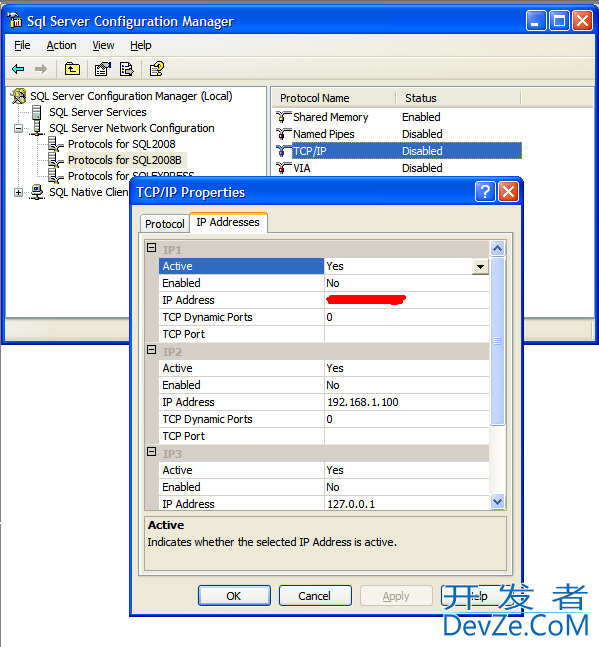The height and width of the screenshot is (647, 599).
Task: Click the Help toolbar icon
Action: (x=157, y=69)
